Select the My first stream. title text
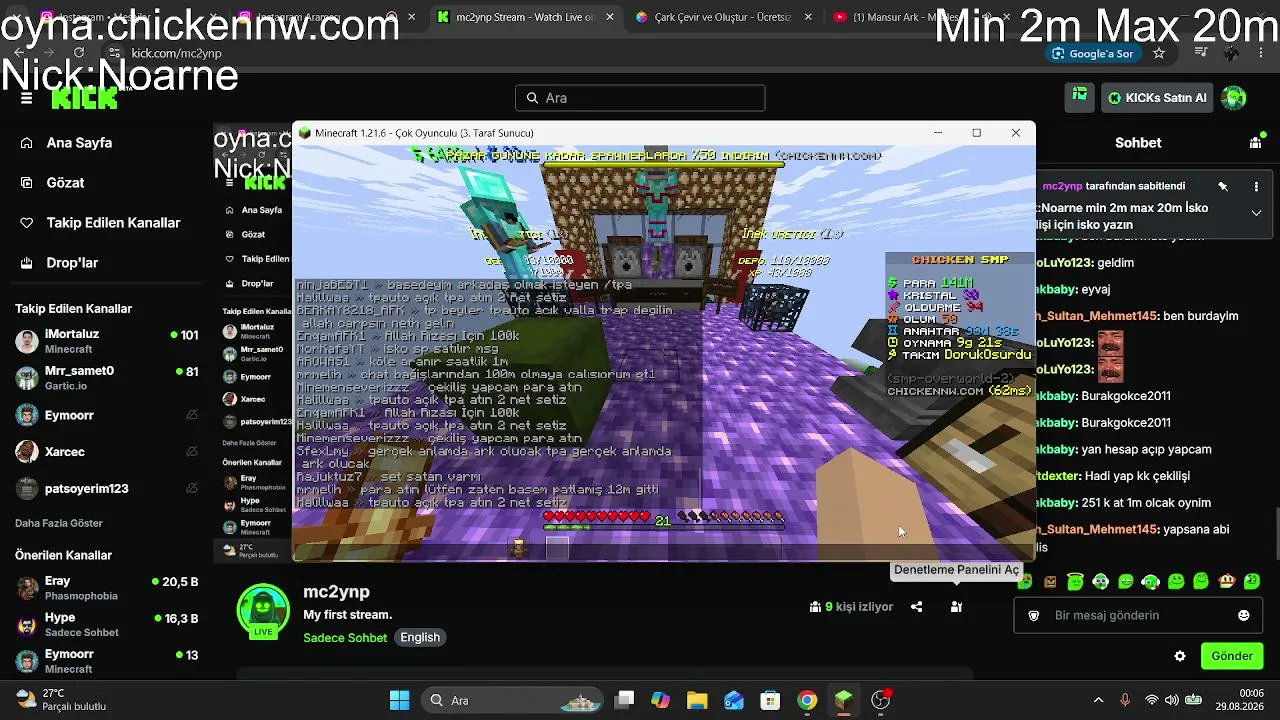 [x=348, y=615]
